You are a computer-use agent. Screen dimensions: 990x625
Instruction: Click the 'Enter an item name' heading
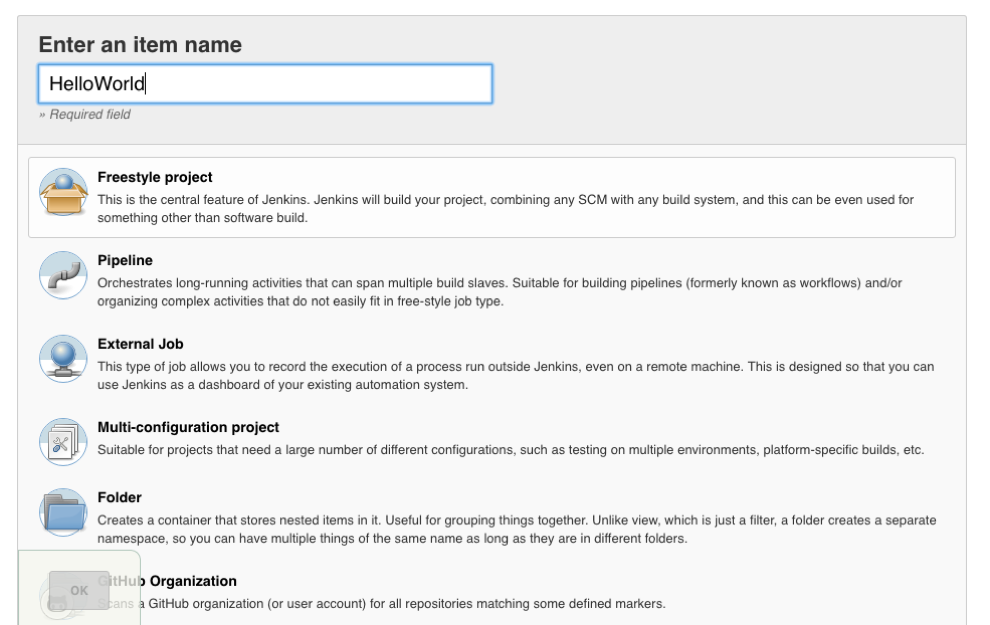pos(140,45)
